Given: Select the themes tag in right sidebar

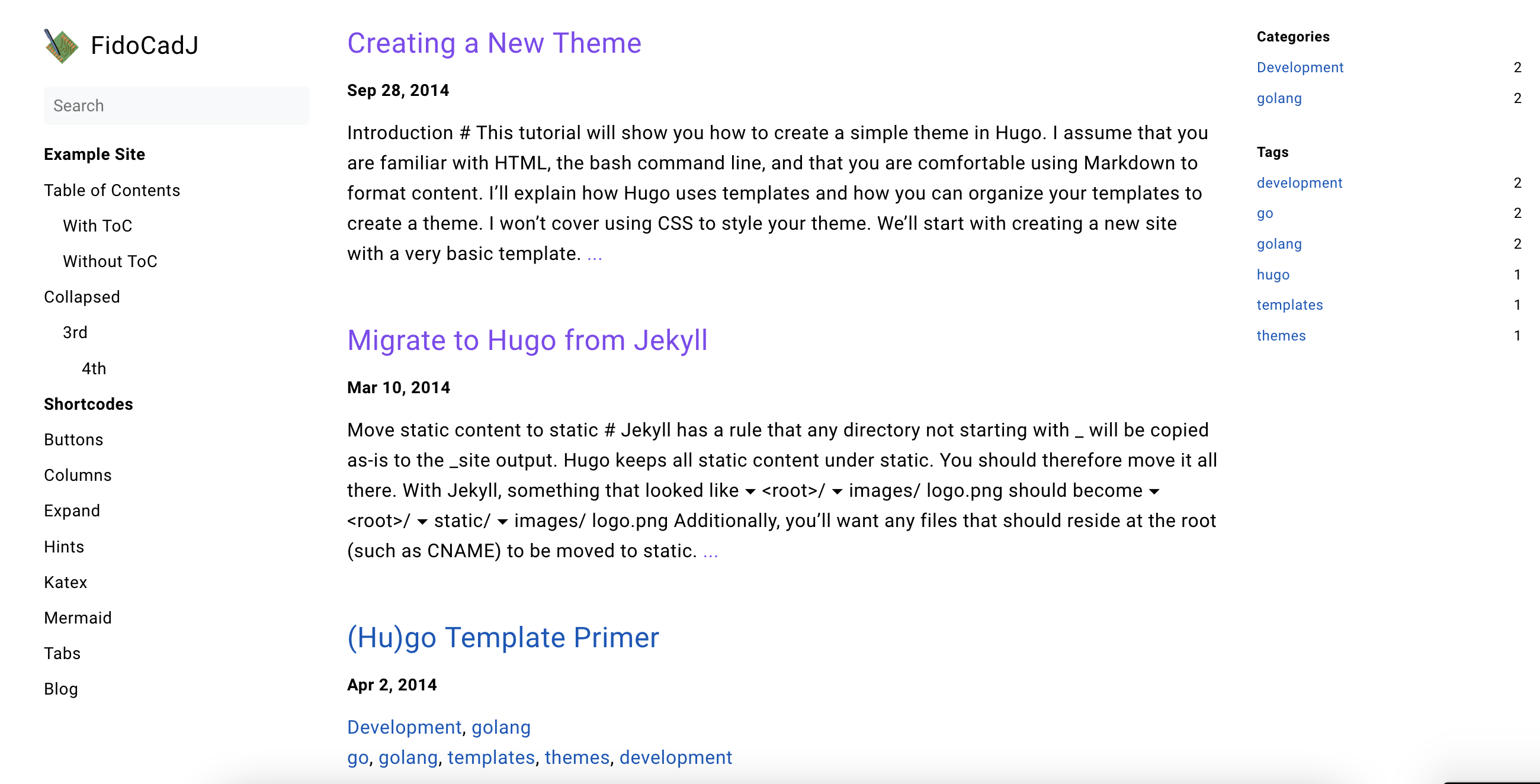Looking at the screenshot, I should (x=1281, y=336).
